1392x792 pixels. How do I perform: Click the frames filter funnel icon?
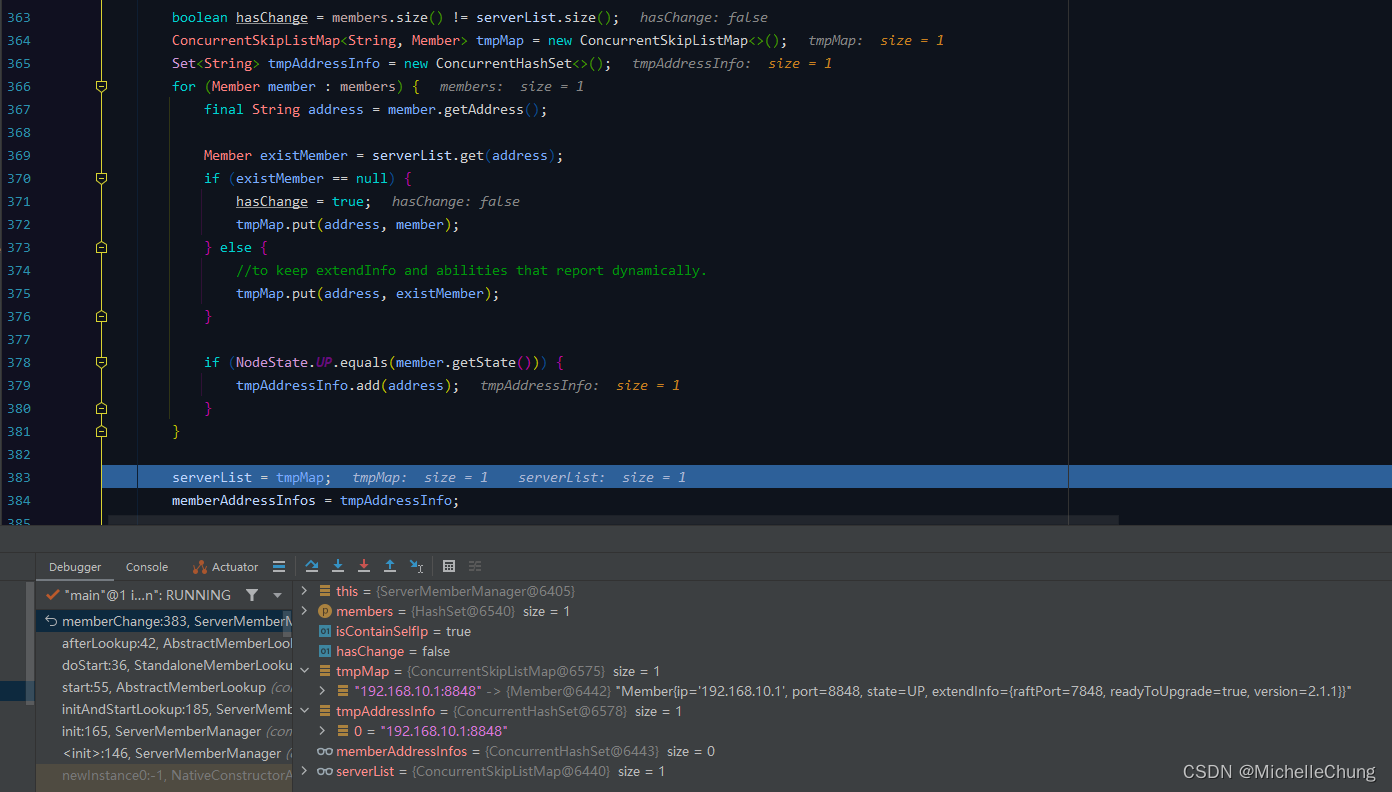click(252, 595)
